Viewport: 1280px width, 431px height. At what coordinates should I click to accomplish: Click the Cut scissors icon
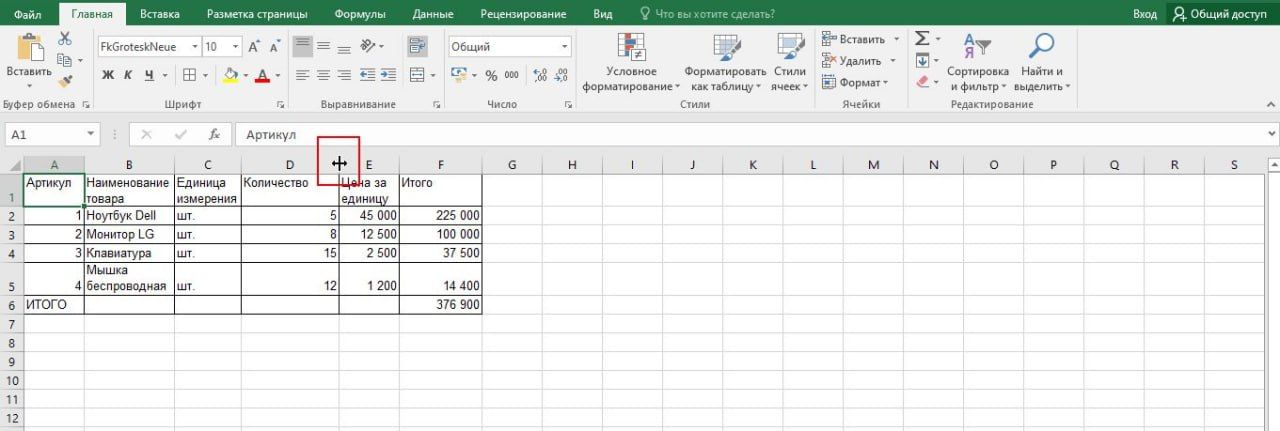tap(65, 39)
